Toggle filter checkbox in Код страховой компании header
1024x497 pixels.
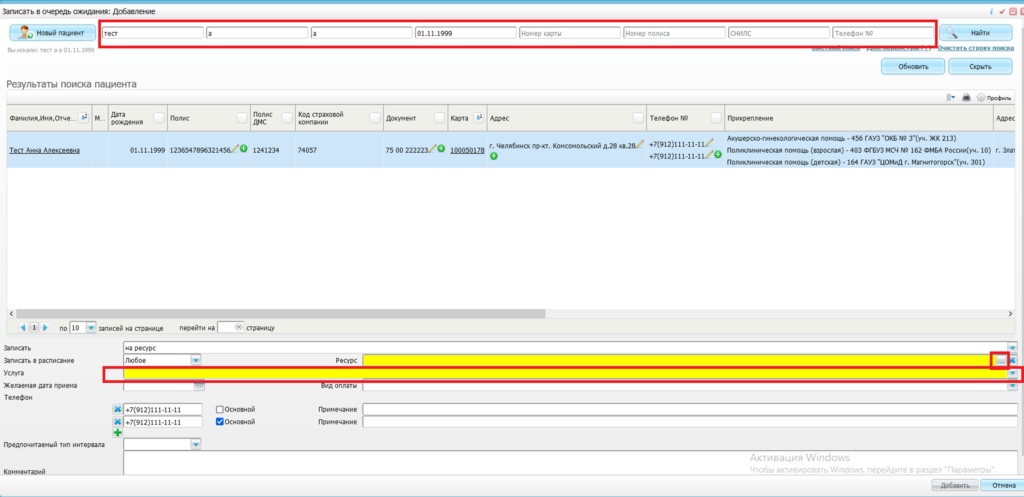point(374,118)
